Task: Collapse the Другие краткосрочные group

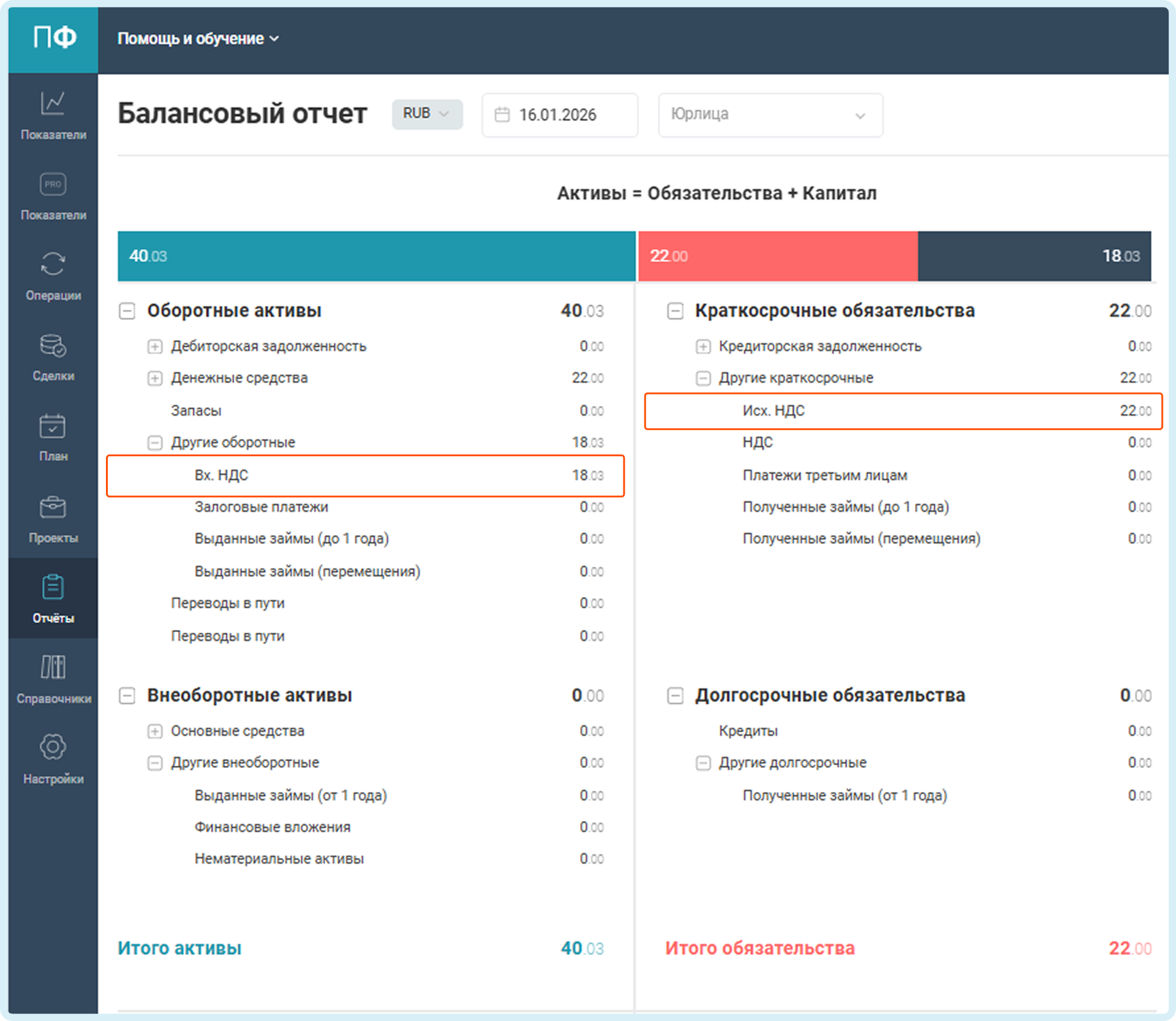Action: 703,379
